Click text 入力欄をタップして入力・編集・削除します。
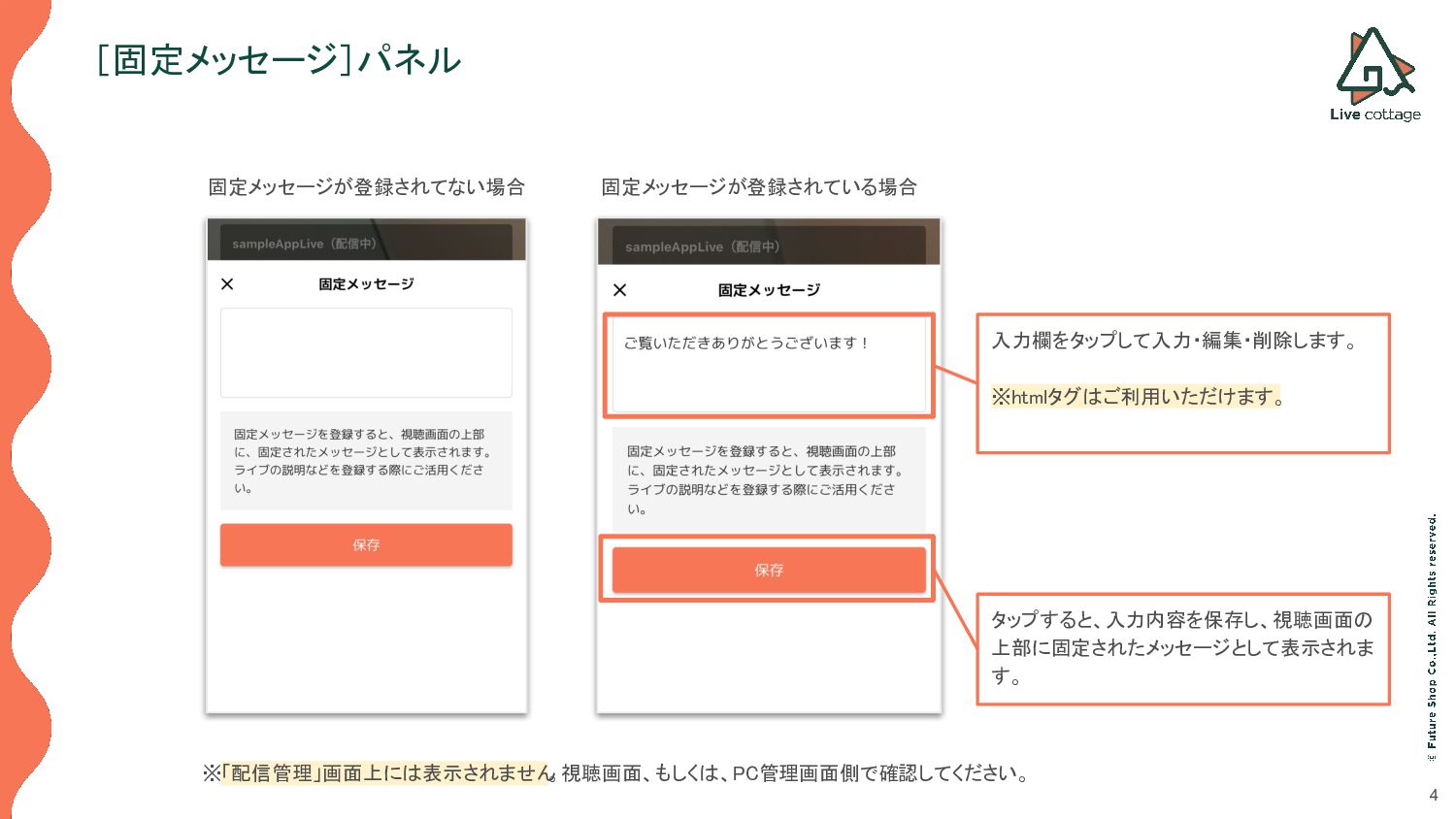This screenshot has height=819, width=1456. coord(1175,341)
